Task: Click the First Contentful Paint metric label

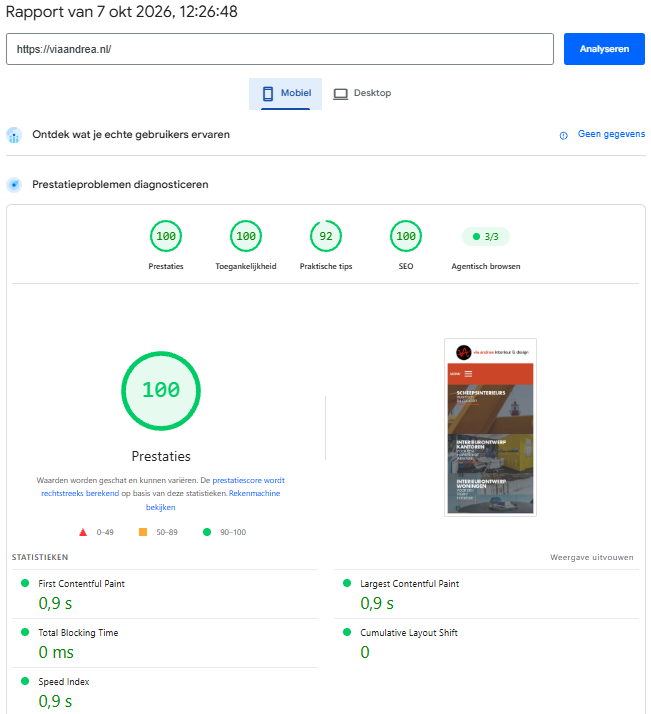Action: 81,584
